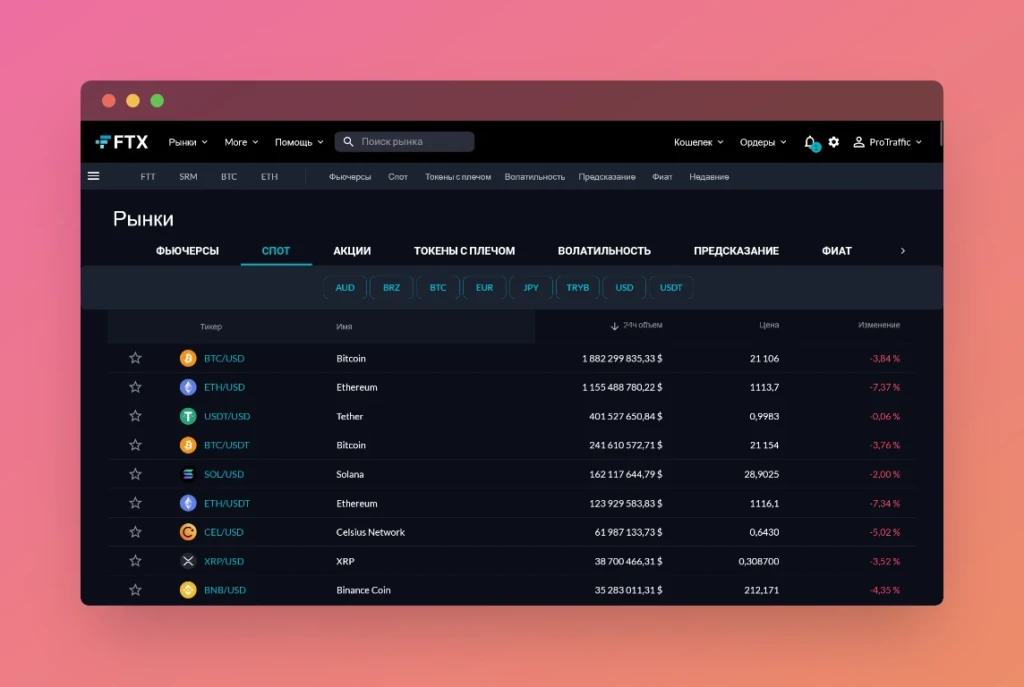Open the FTT shortcut in subnav

pyautogui.click(x=148, y=176)
